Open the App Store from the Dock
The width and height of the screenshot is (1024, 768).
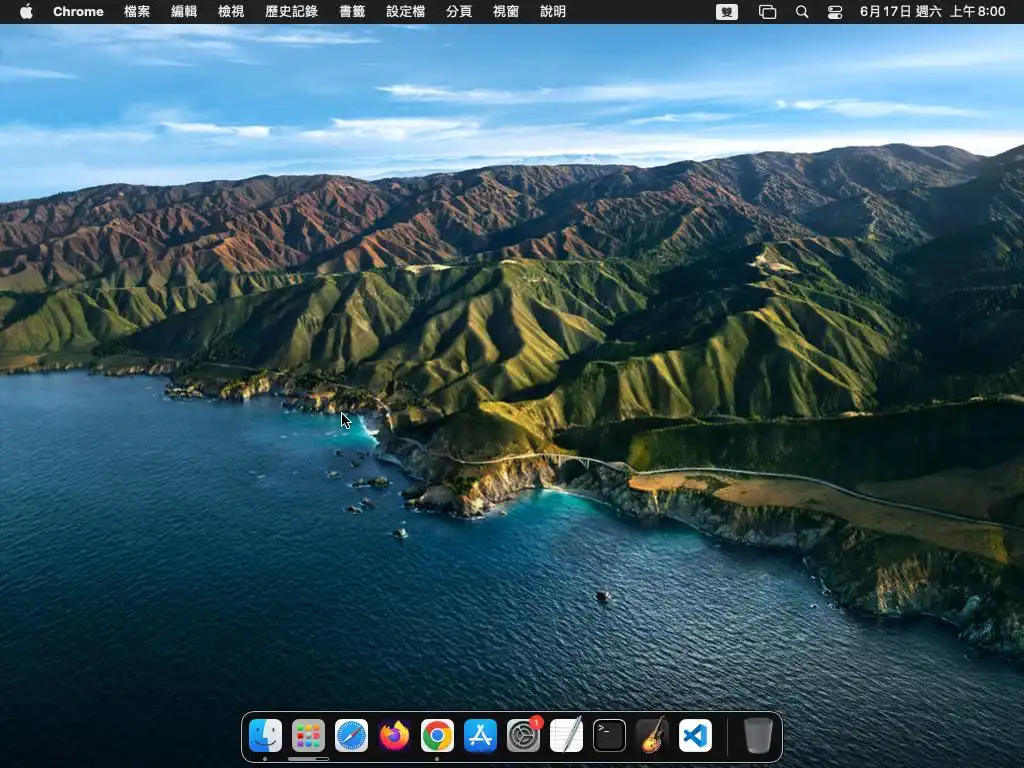tap(481, 735)
